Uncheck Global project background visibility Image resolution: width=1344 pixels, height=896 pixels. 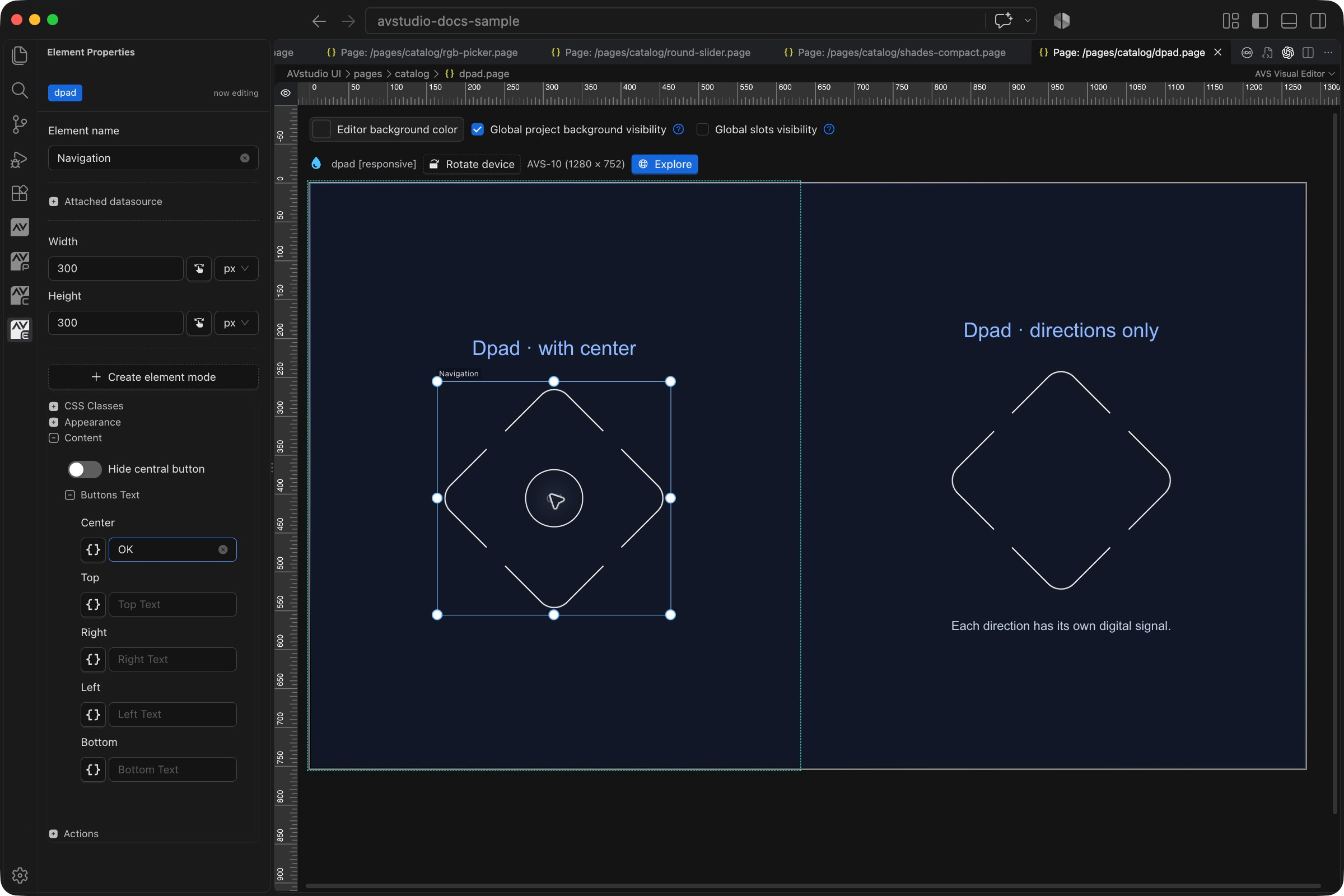click(478, 130)
